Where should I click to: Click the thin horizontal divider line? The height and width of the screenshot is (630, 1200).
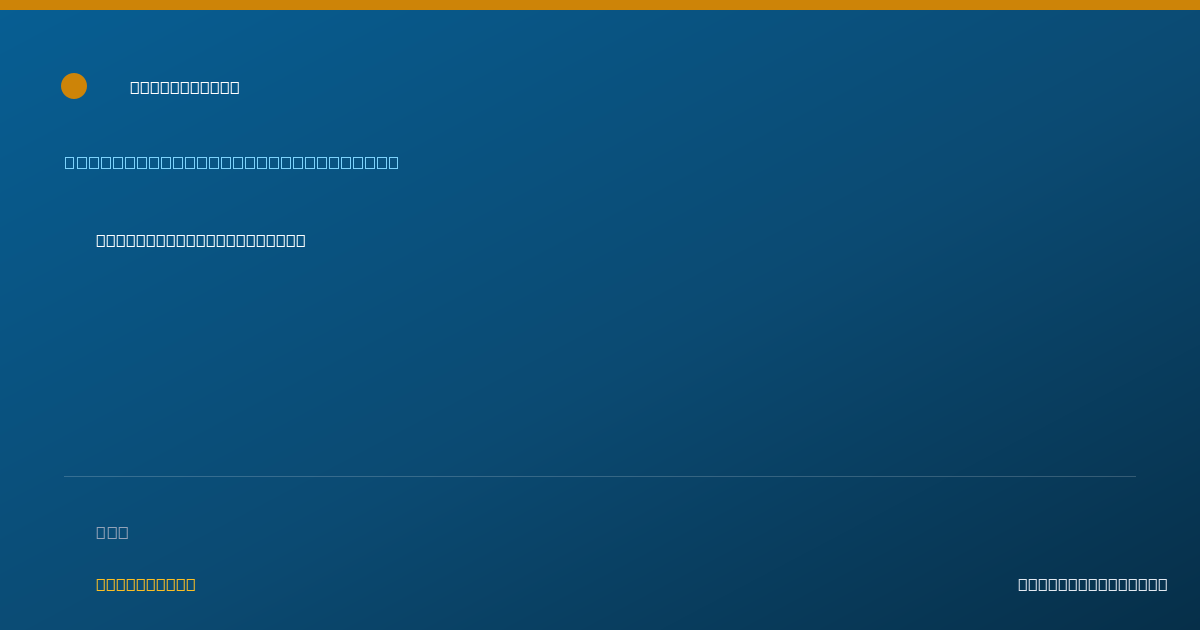[600, 476]
